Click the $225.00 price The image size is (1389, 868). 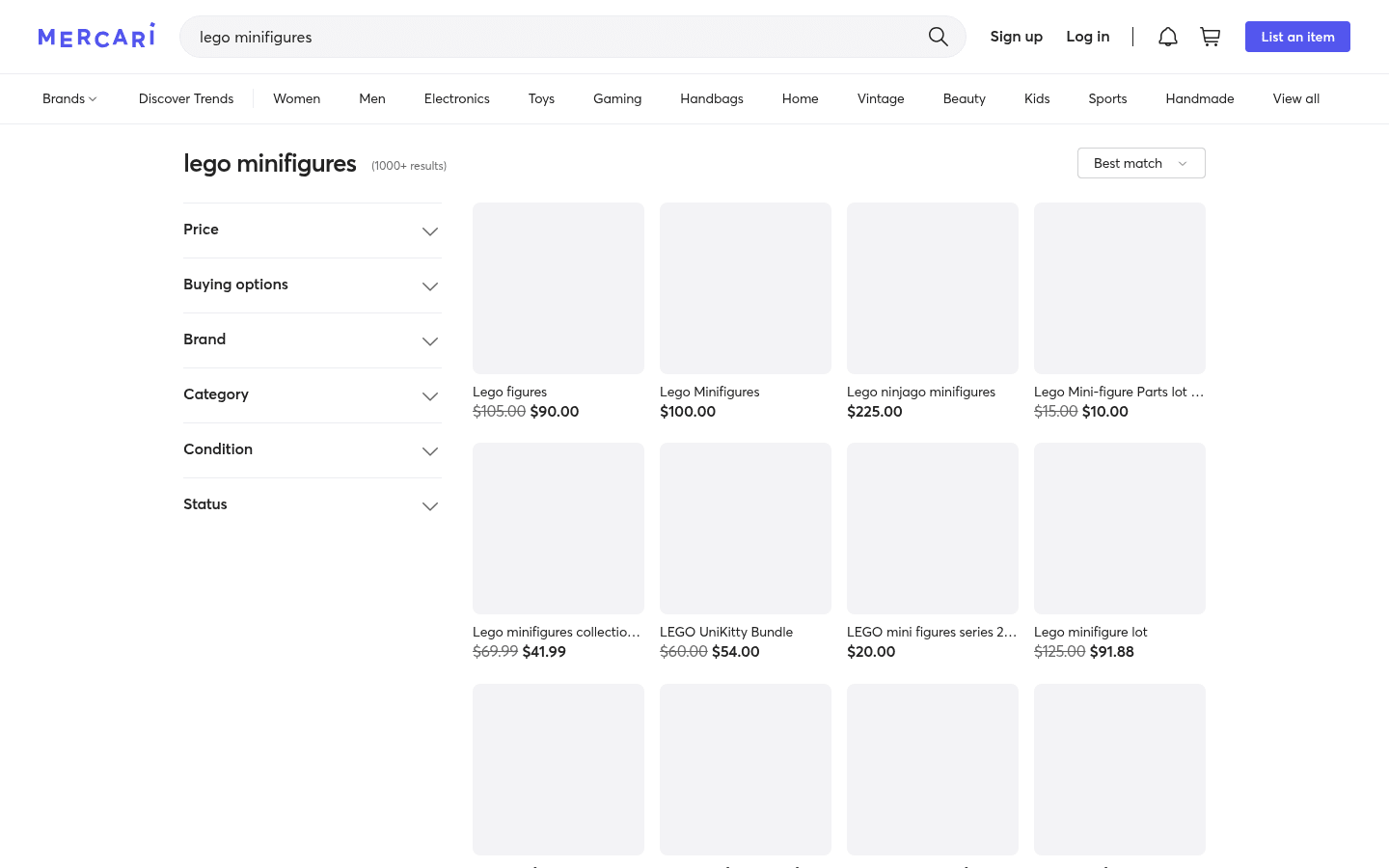(x=875, y=412)
